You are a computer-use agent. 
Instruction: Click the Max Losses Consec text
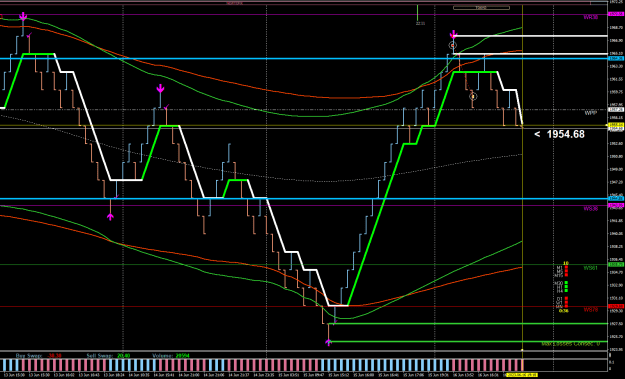(570, 344)
